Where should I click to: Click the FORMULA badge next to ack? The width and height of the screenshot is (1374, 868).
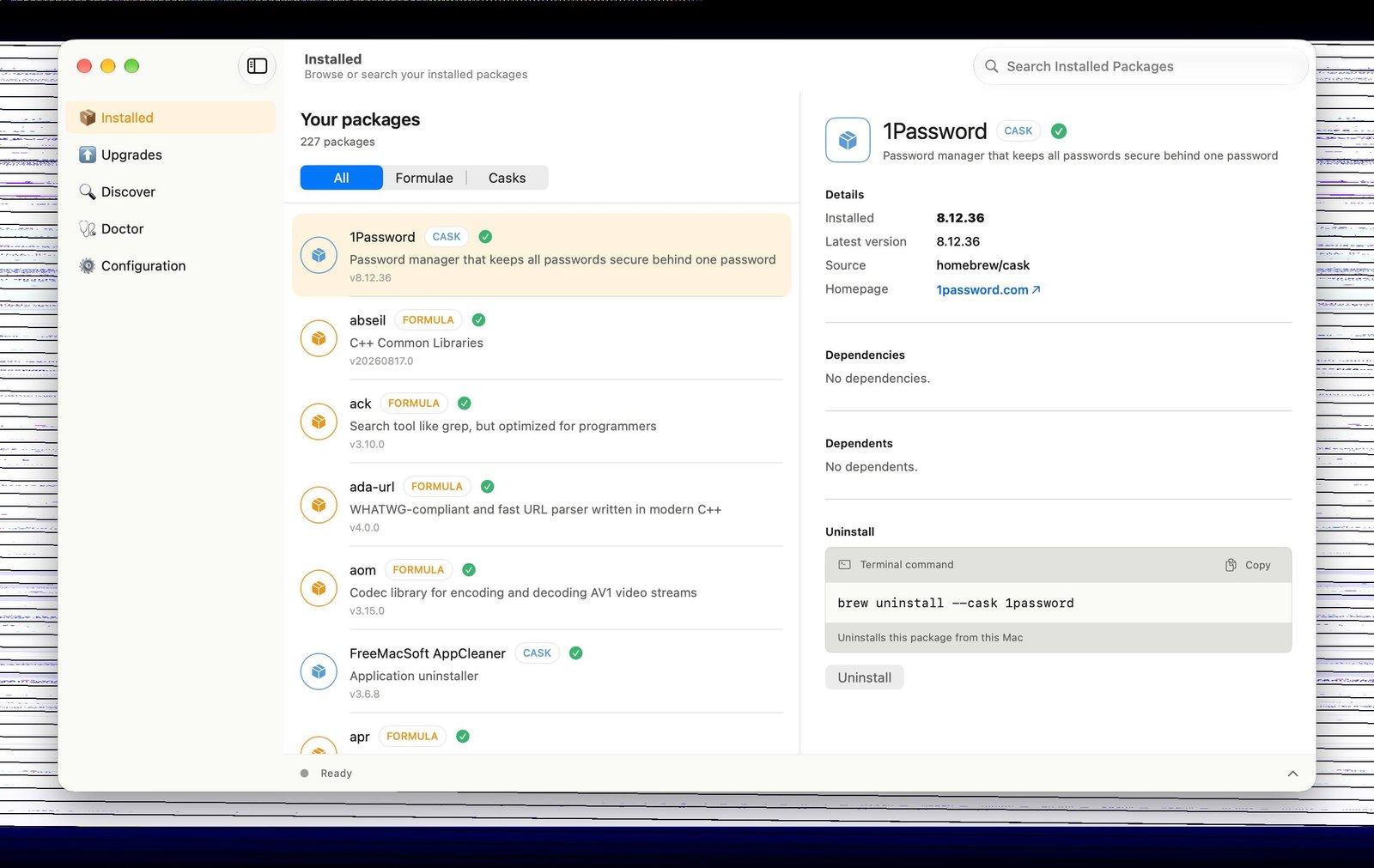point(414,404)
